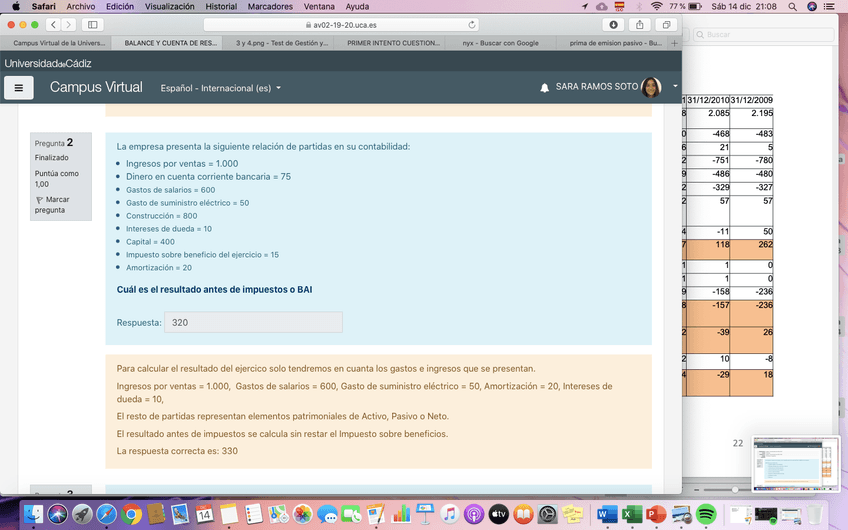The image size is (848, 530).
Task: Open Notification Center from the menu bar
Action: click(829, 6)
